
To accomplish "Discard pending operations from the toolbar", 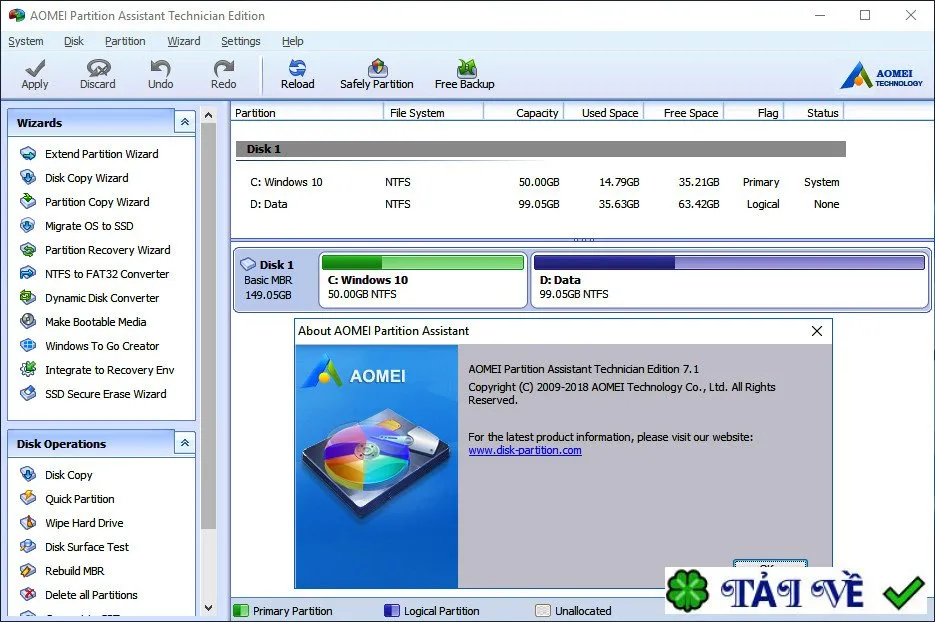I will pos(98,75).
